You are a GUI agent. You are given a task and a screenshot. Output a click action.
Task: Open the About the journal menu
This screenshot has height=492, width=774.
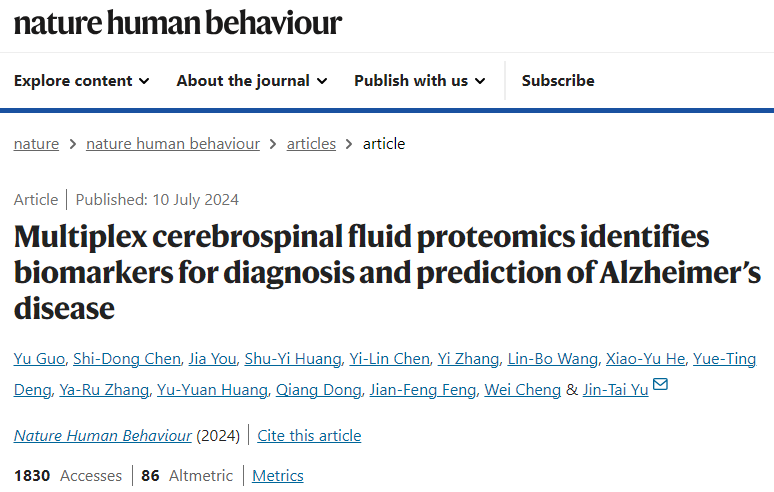click(x=252, y=80)
